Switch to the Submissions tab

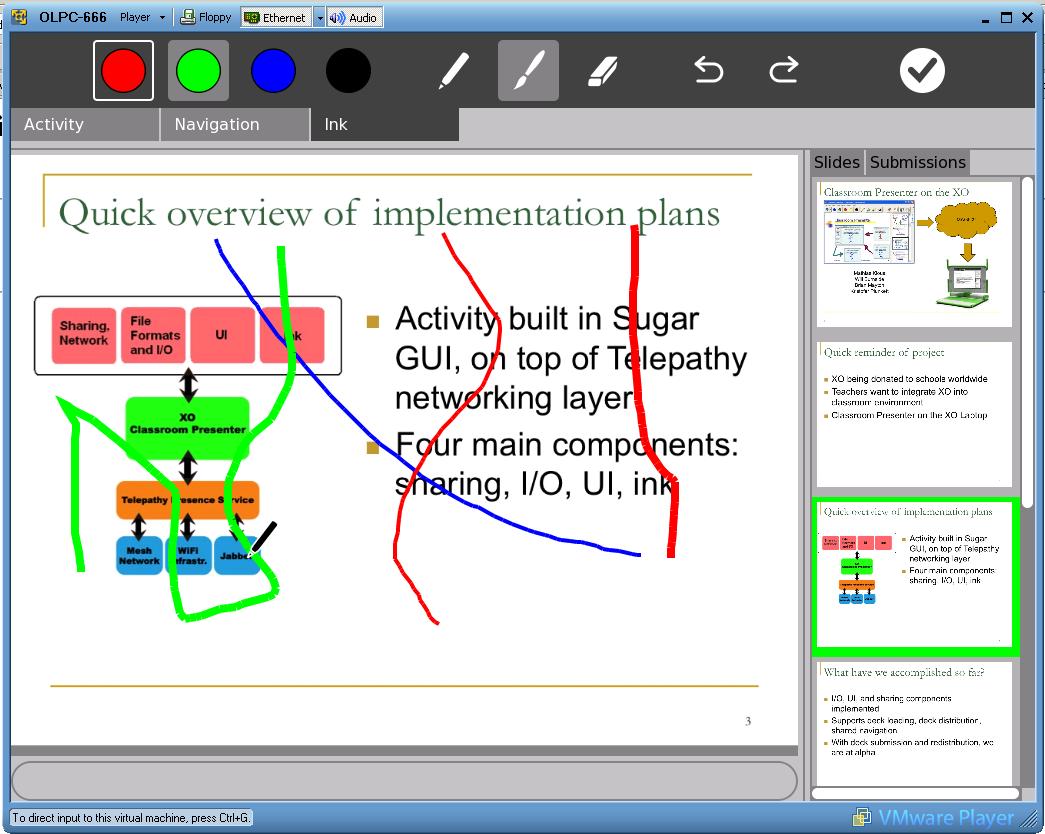click(x=917, y=162)
